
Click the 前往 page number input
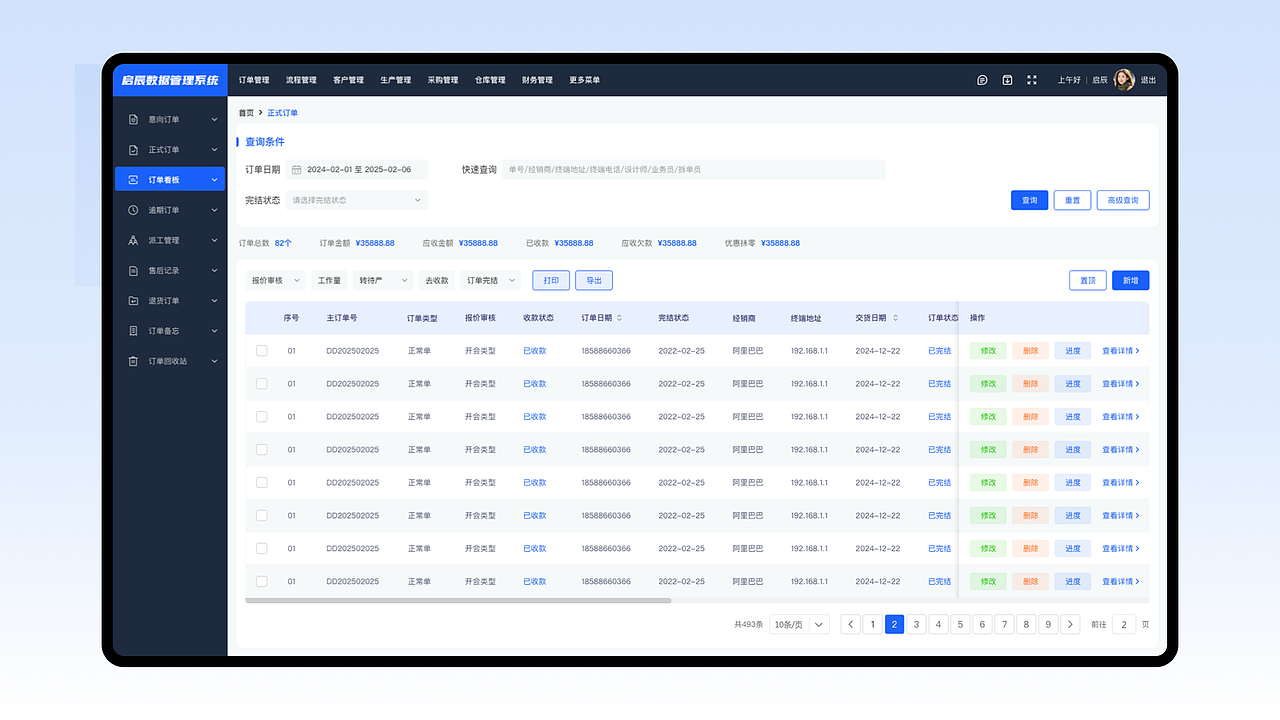pos(1124,624)
